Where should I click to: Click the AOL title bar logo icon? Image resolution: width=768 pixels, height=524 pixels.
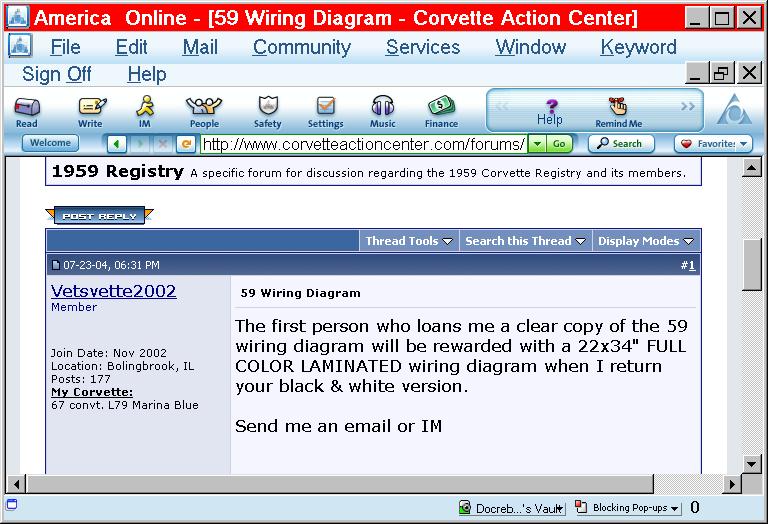tap(18, 17)
